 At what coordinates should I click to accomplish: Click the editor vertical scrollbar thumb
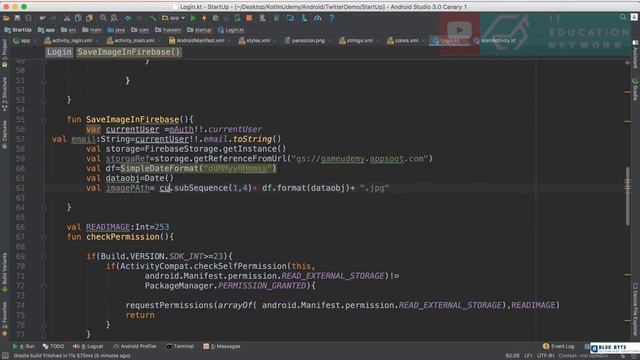pyautogui.click(x=627, y=196)
